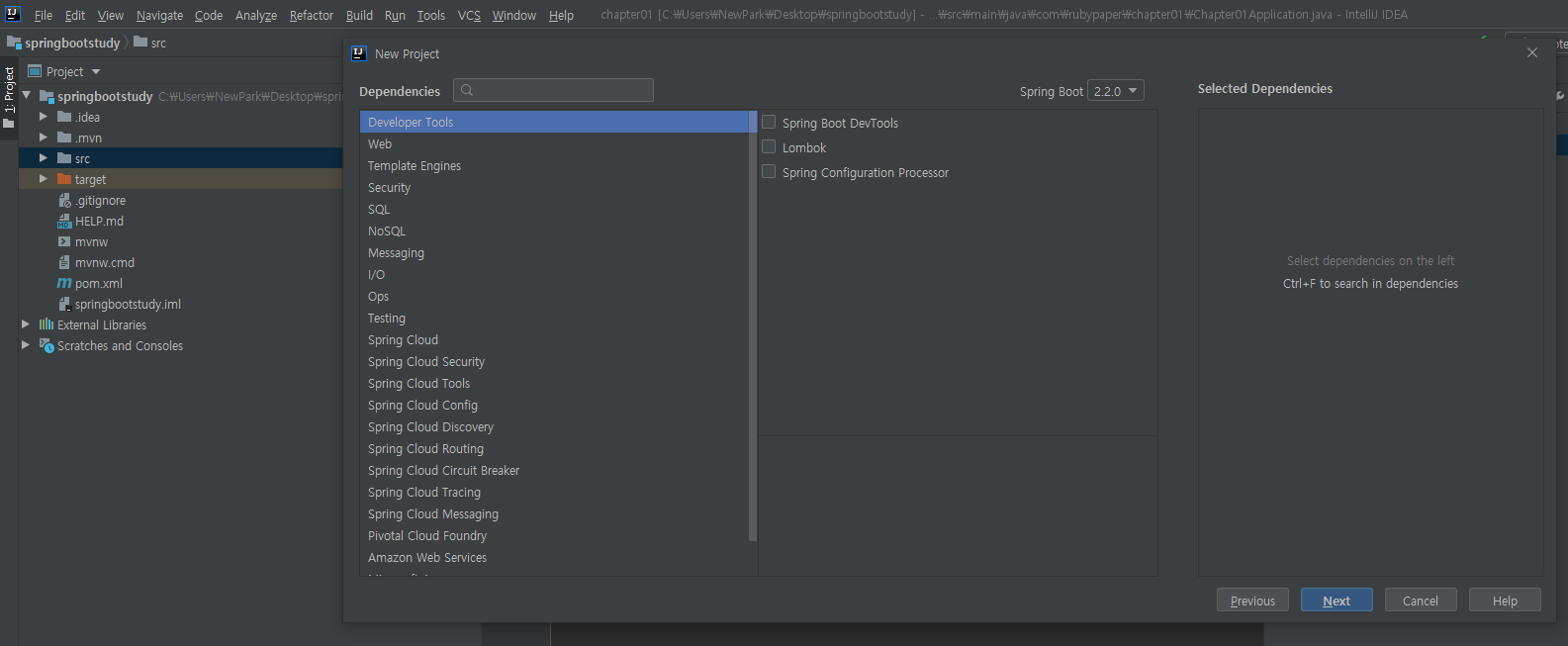Image resolution: width=1568 pixels, height=646 pixels.
Task: Click the springbootstudy.iml file icon
Action: click(64, 304)
